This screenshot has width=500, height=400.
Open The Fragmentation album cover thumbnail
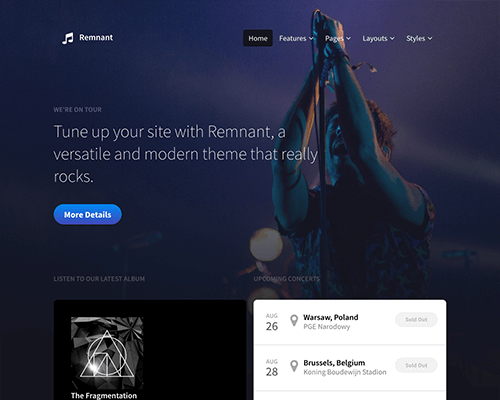point(107,353)
